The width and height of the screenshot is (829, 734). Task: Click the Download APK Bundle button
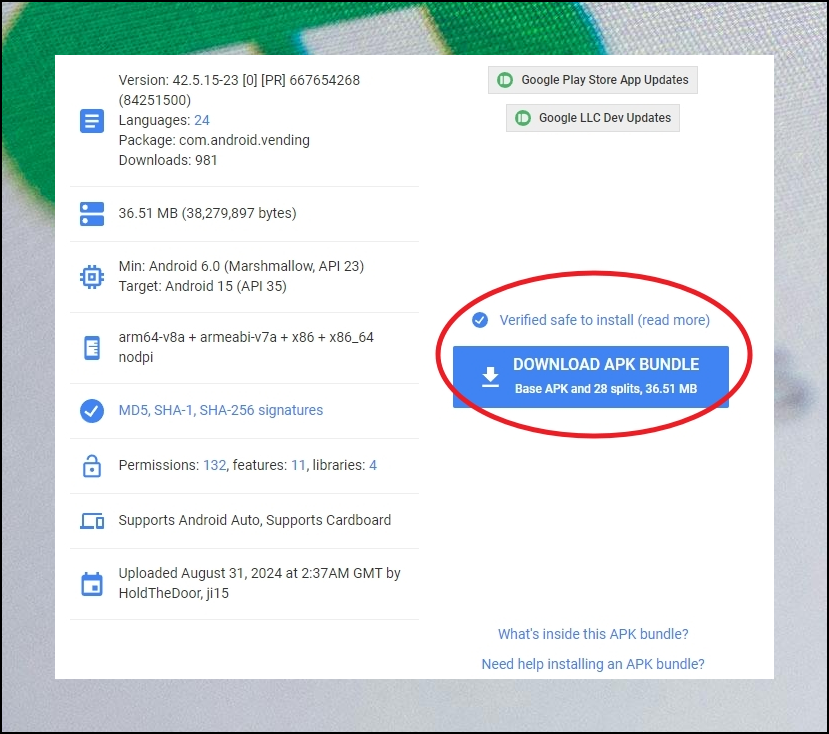click(591, 377)
